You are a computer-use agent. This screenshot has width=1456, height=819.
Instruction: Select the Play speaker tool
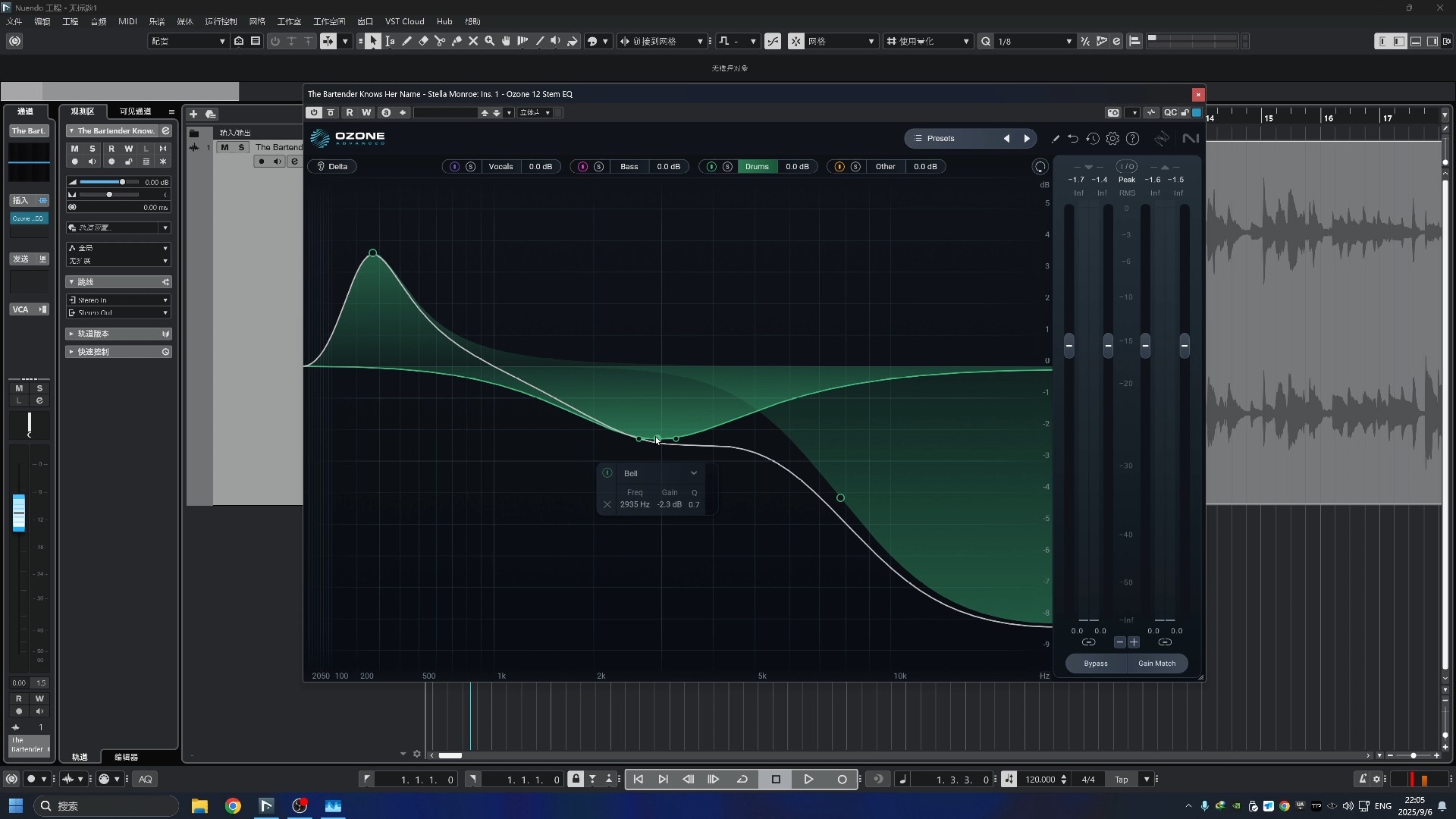[x=556, y=41]
